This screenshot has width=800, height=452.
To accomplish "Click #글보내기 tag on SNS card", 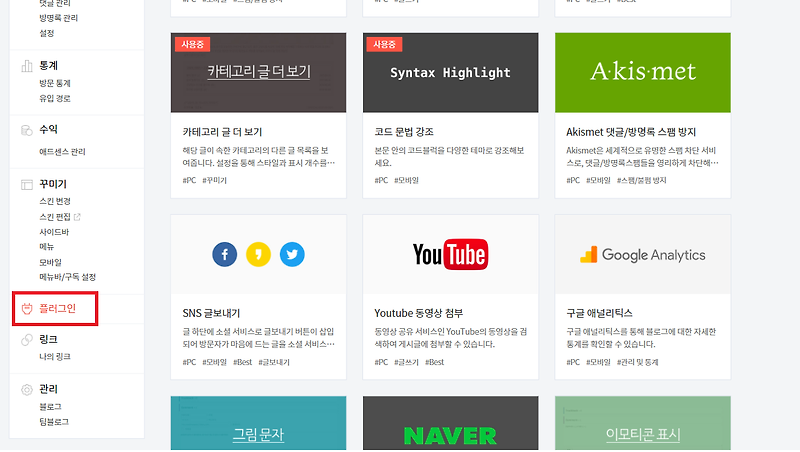I will click(x=274, y=362).
